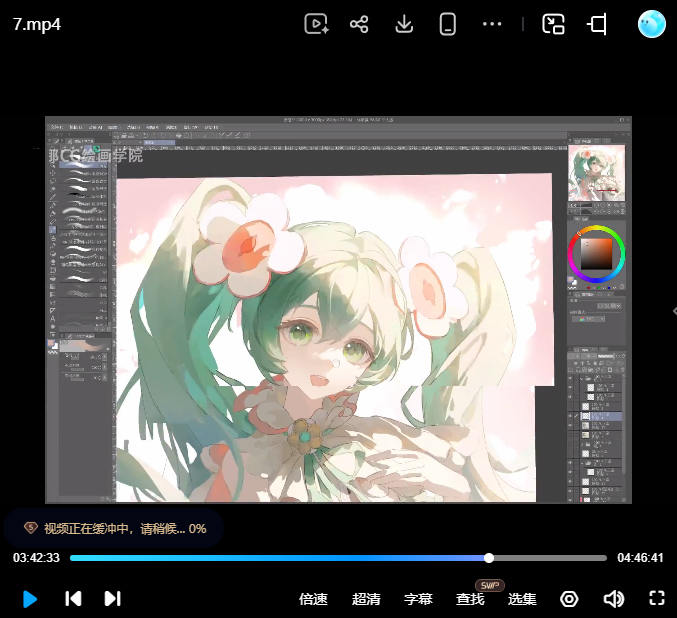Mute the video with the speaker icon

point(614,599)
